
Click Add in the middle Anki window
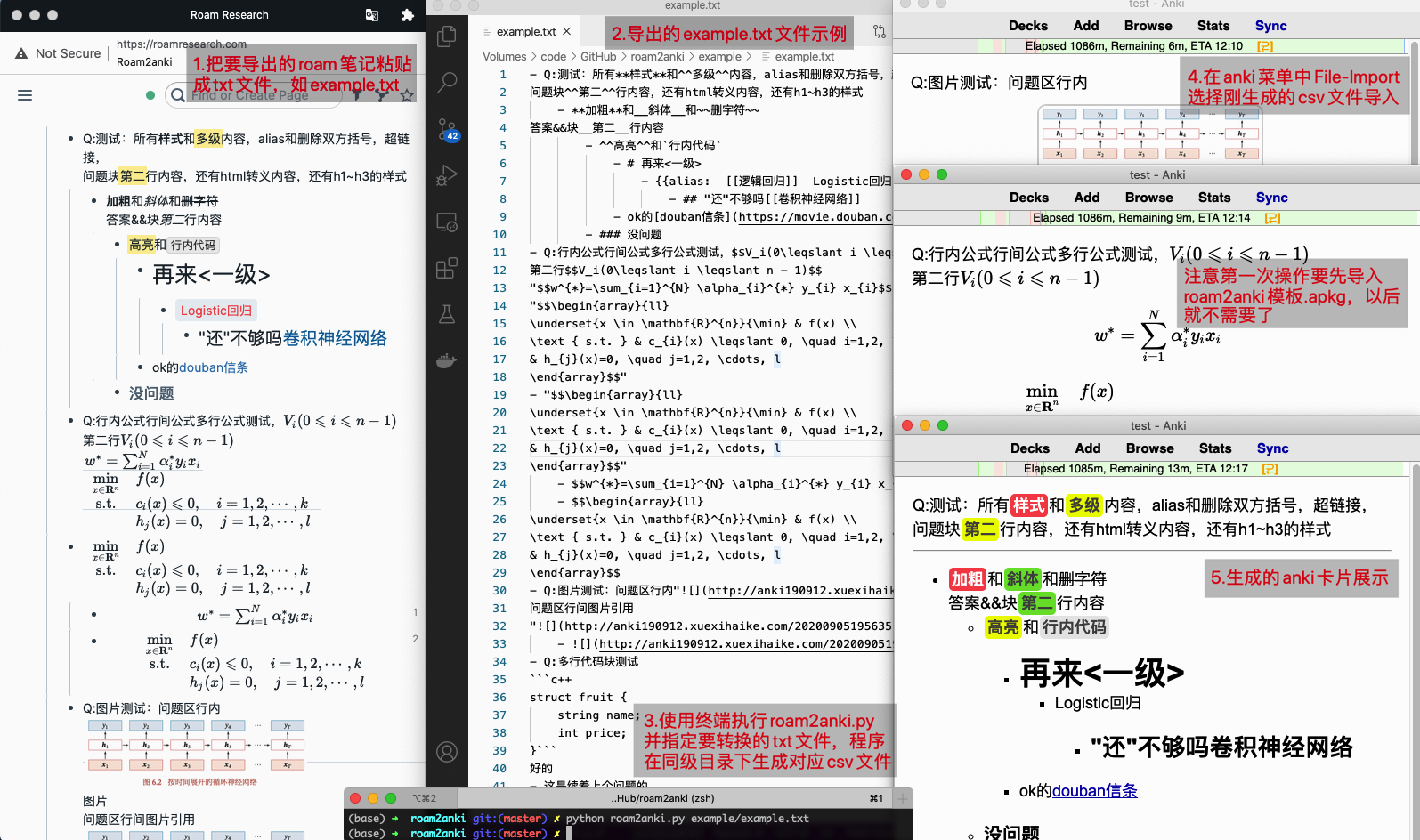click(x=1087, y=198)
